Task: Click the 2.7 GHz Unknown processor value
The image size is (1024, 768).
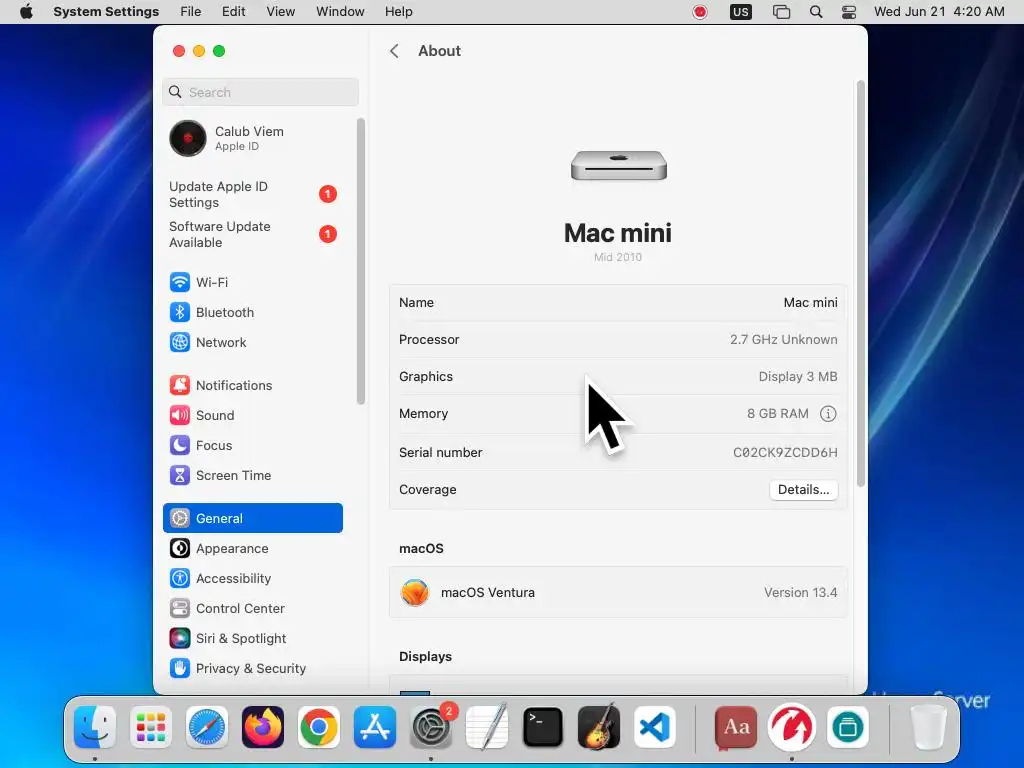Action: [x=784, y=340]
